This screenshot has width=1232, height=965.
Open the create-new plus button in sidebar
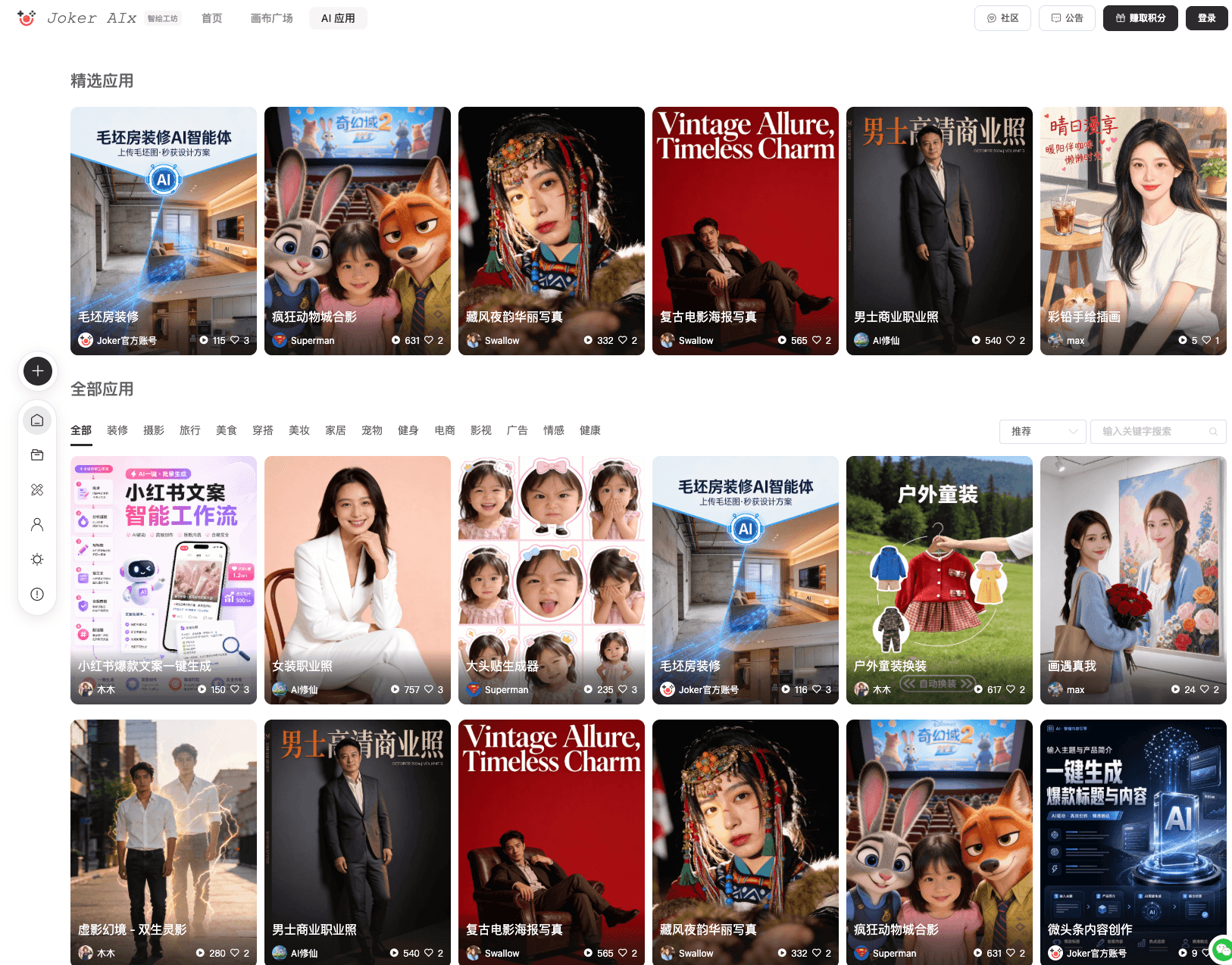coord(38,371)
